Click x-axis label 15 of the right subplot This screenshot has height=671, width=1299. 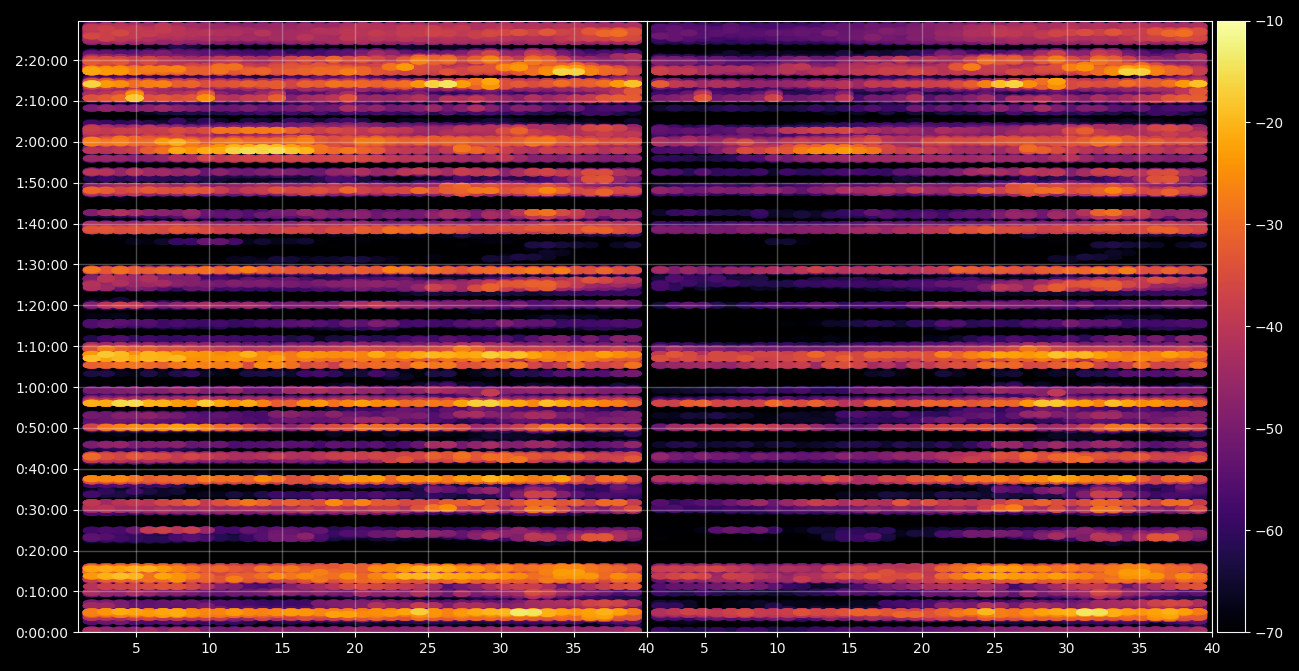tap(849, 648)
